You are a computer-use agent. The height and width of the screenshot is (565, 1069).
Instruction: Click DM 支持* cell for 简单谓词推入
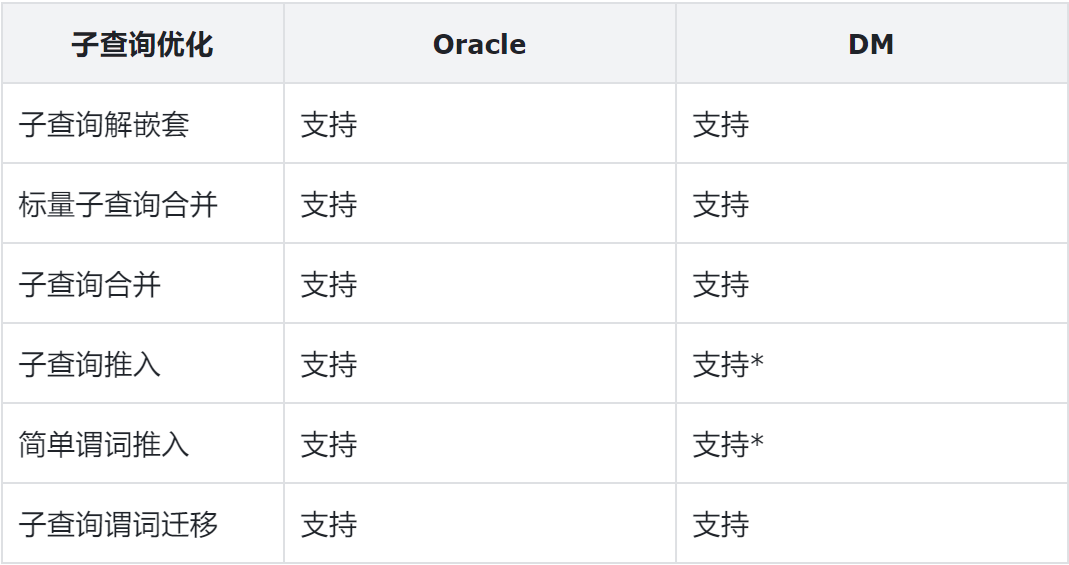click(728, 445)
